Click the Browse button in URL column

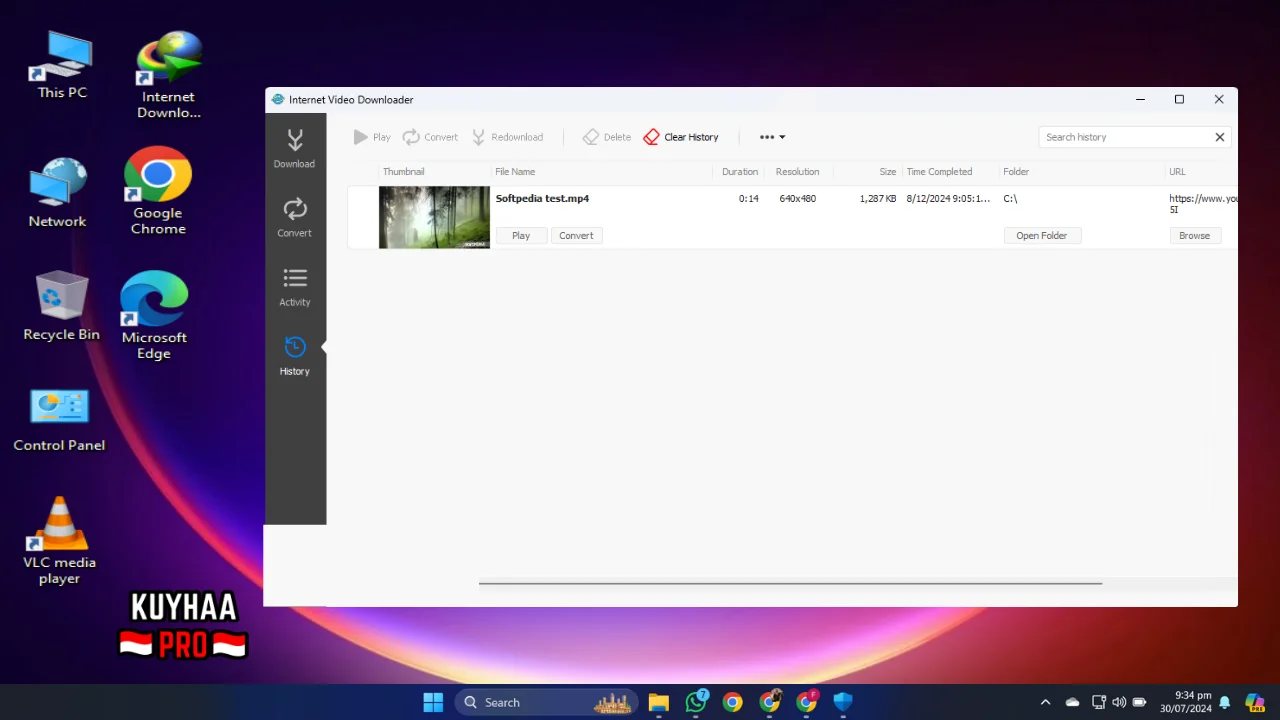point(1194,236)
